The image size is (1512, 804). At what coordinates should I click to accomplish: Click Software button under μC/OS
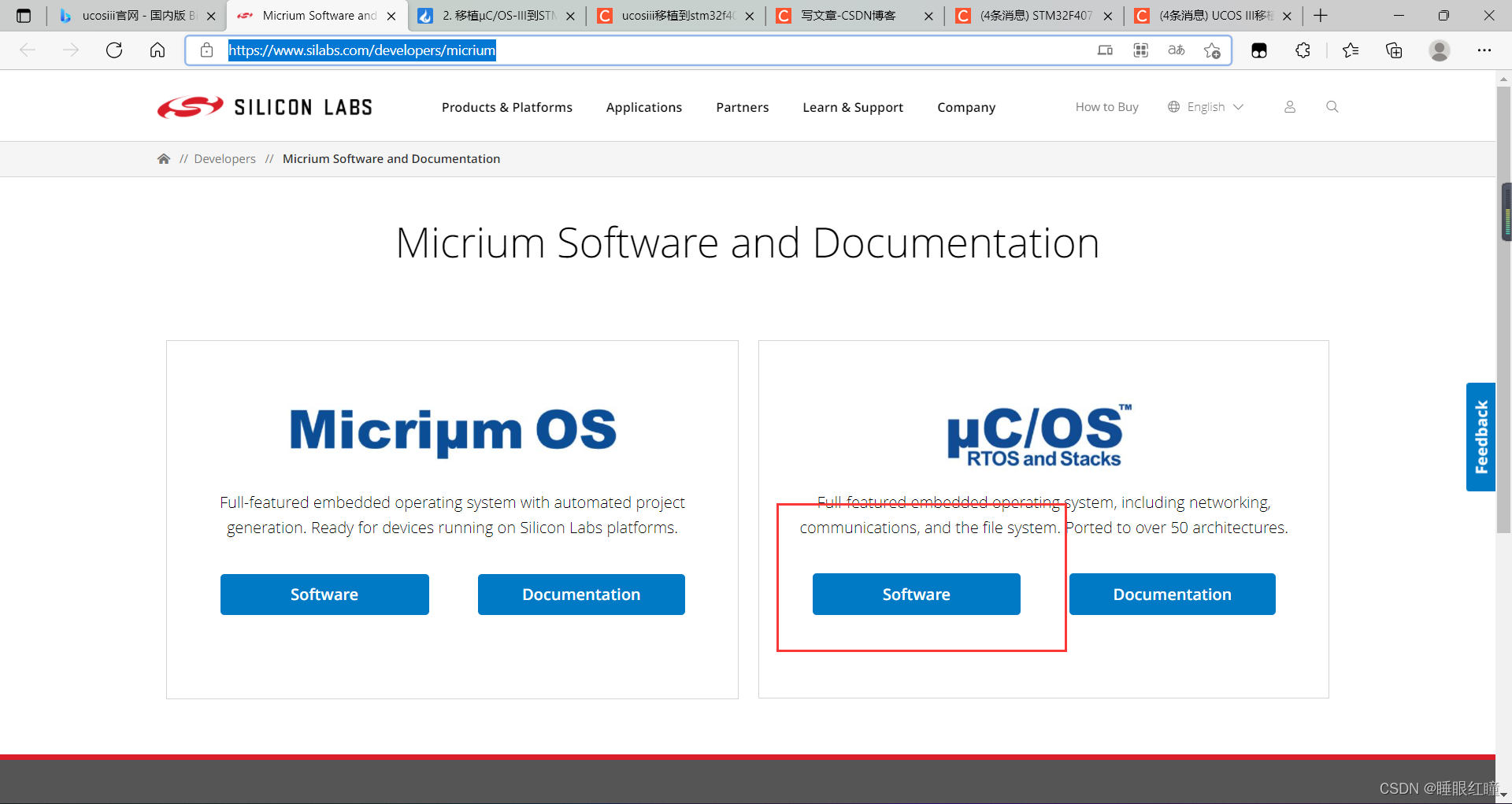click(917, 595)
